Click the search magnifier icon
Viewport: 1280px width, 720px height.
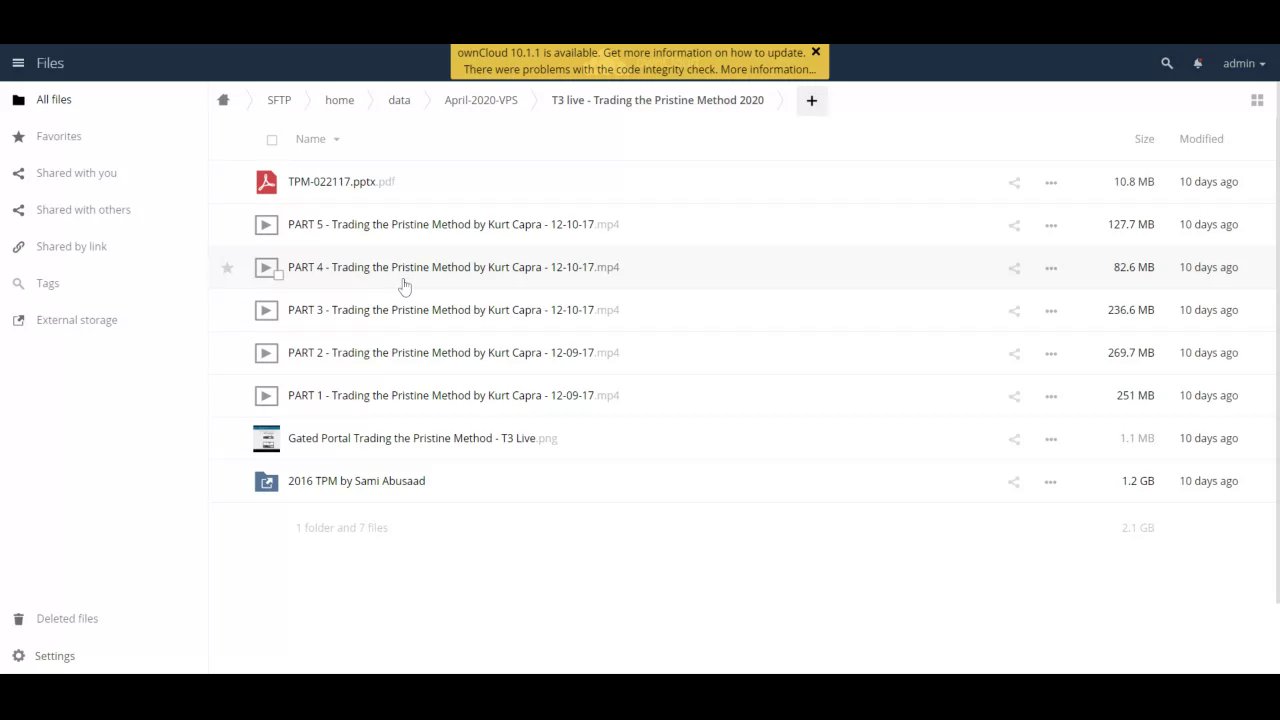coord(1166,63)
